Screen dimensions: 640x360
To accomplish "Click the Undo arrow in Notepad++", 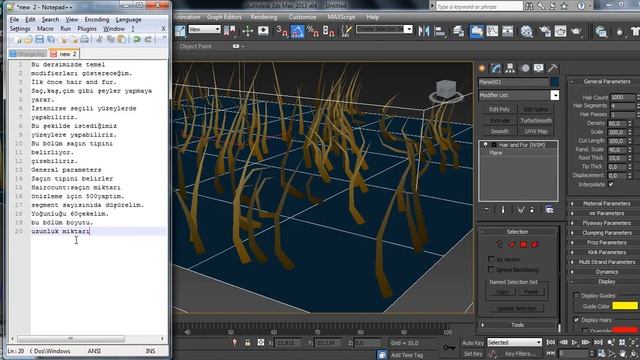I will [137, 40].
